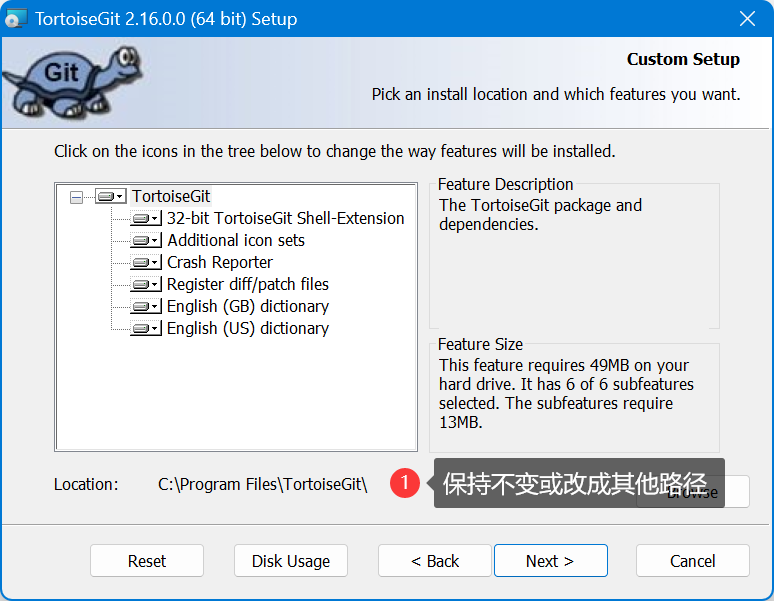
Task: Select 32-bit TortoiseGit Shell-Extension item
Action: point(285,219)
